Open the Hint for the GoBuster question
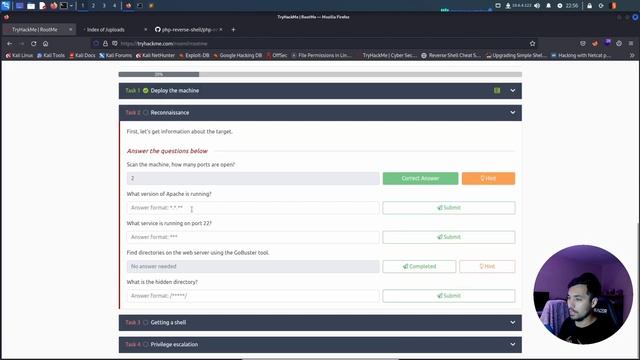 click(487, 267)
